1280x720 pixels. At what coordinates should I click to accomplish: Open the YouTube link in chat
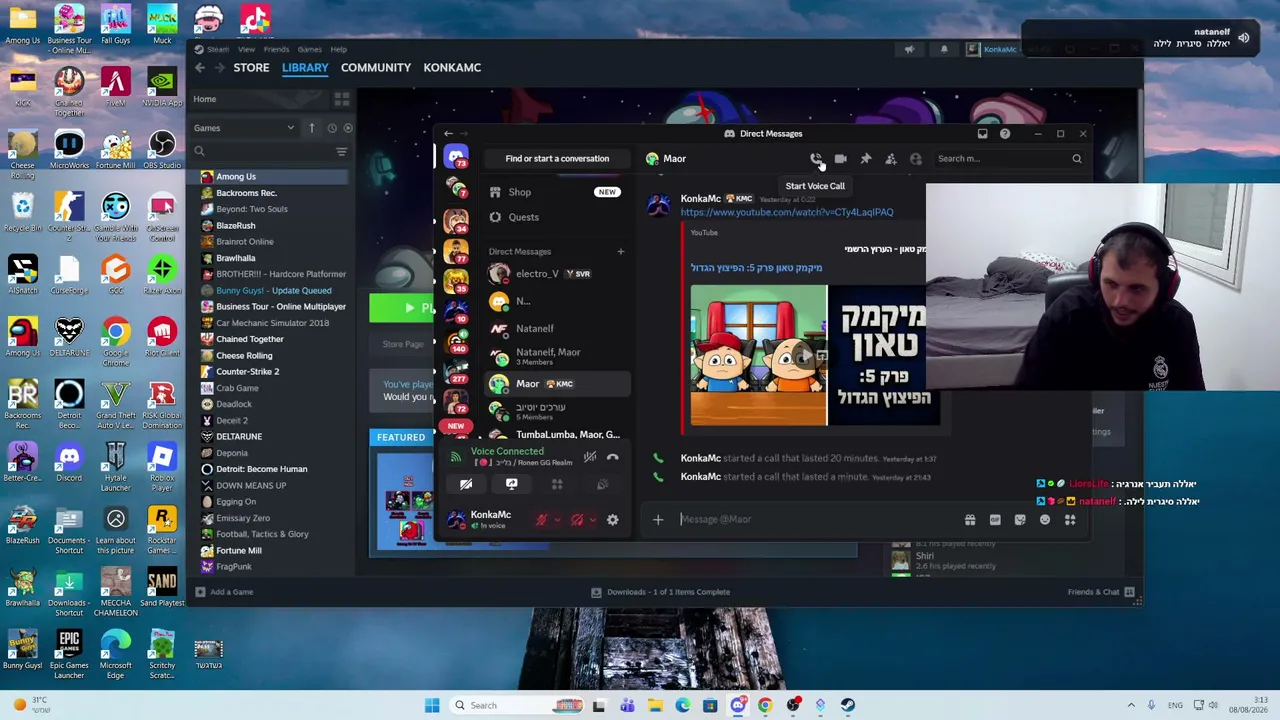pos(787,212)
